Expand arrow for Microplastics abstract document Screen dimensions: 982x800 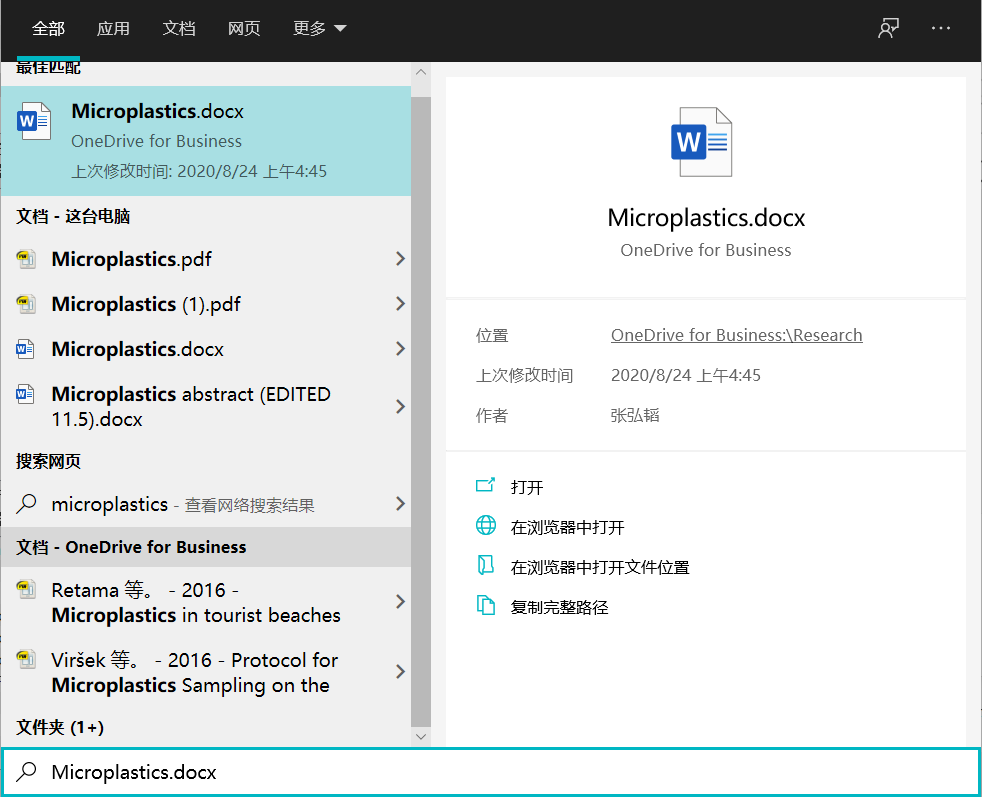click(400, 407)
